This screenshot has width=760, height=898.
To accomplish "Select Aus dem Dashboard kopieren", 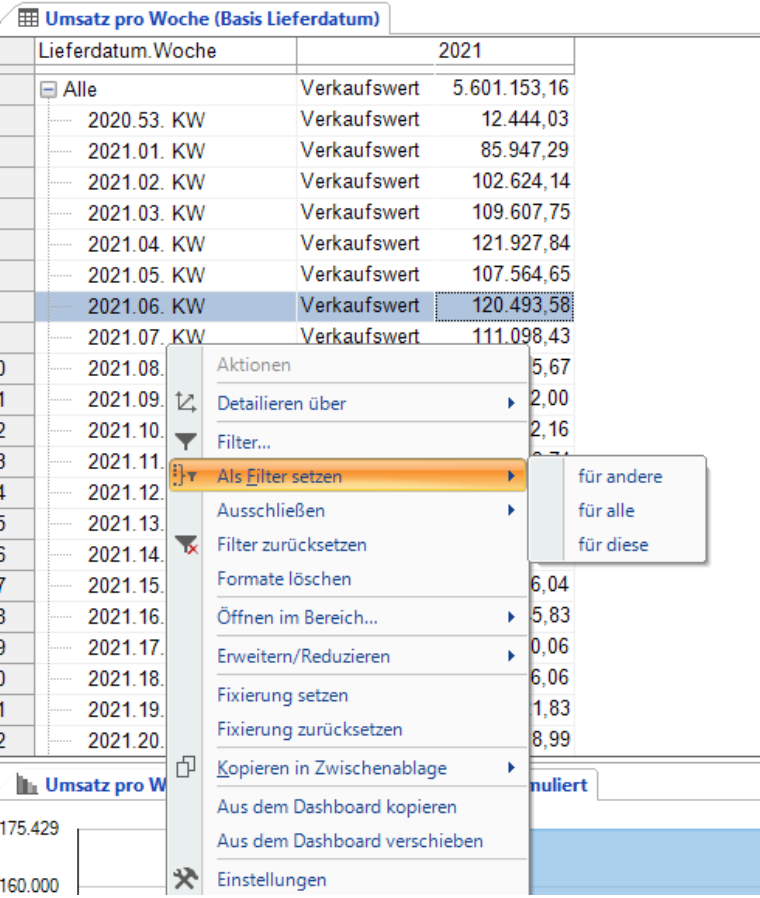I will coord(348,806).
